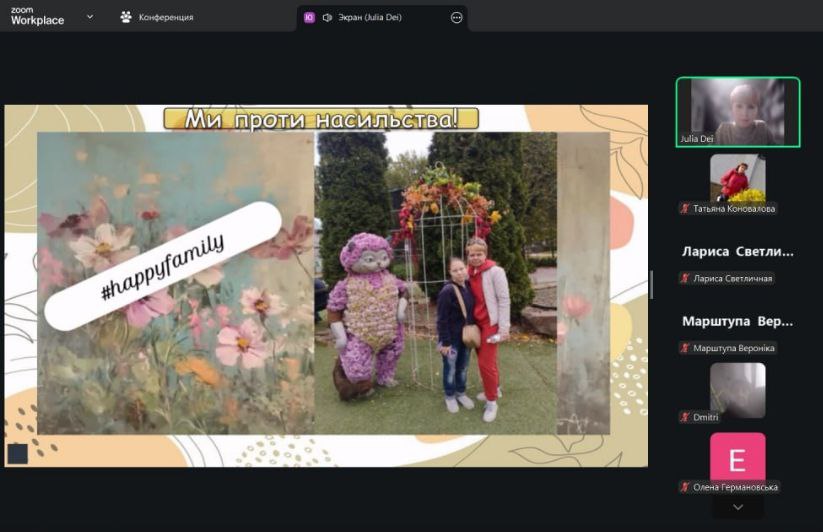This screenshot has height=532, width=823.
Task: Click the pink E avatar tile
Action: (738, 458)
